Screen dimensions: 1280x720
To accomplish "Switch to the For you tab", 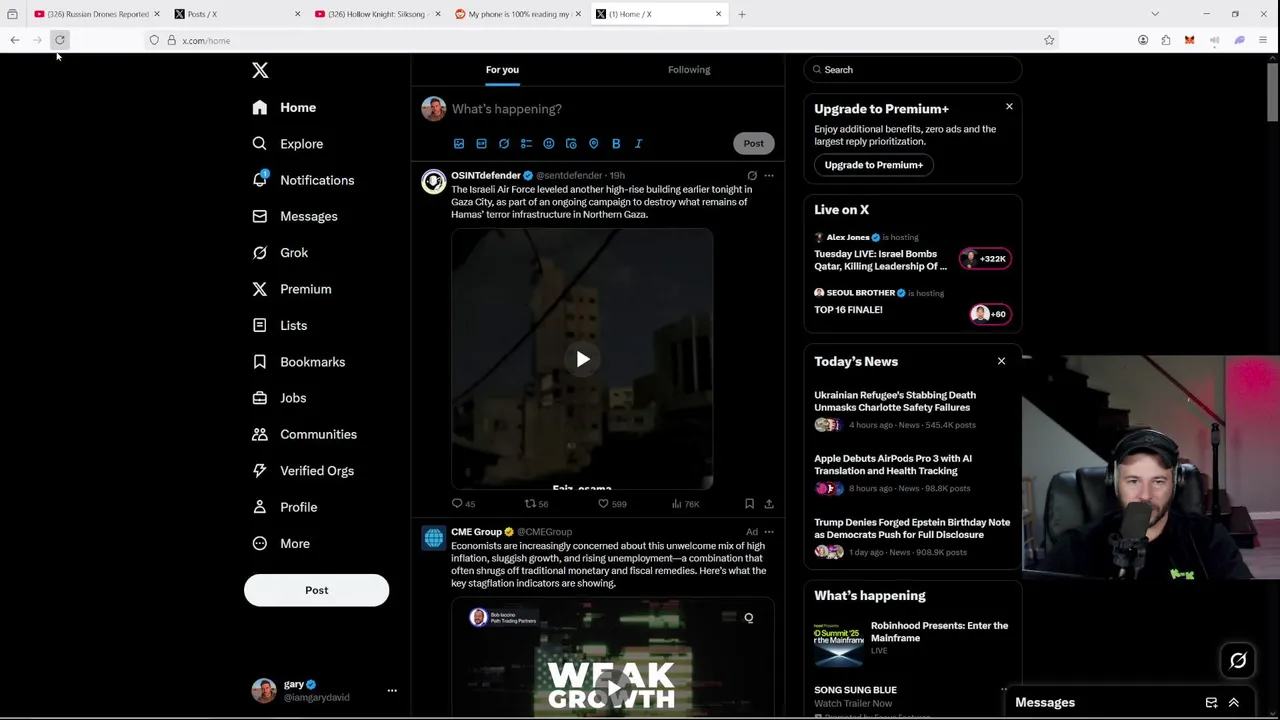I will [x=502, y=70].
